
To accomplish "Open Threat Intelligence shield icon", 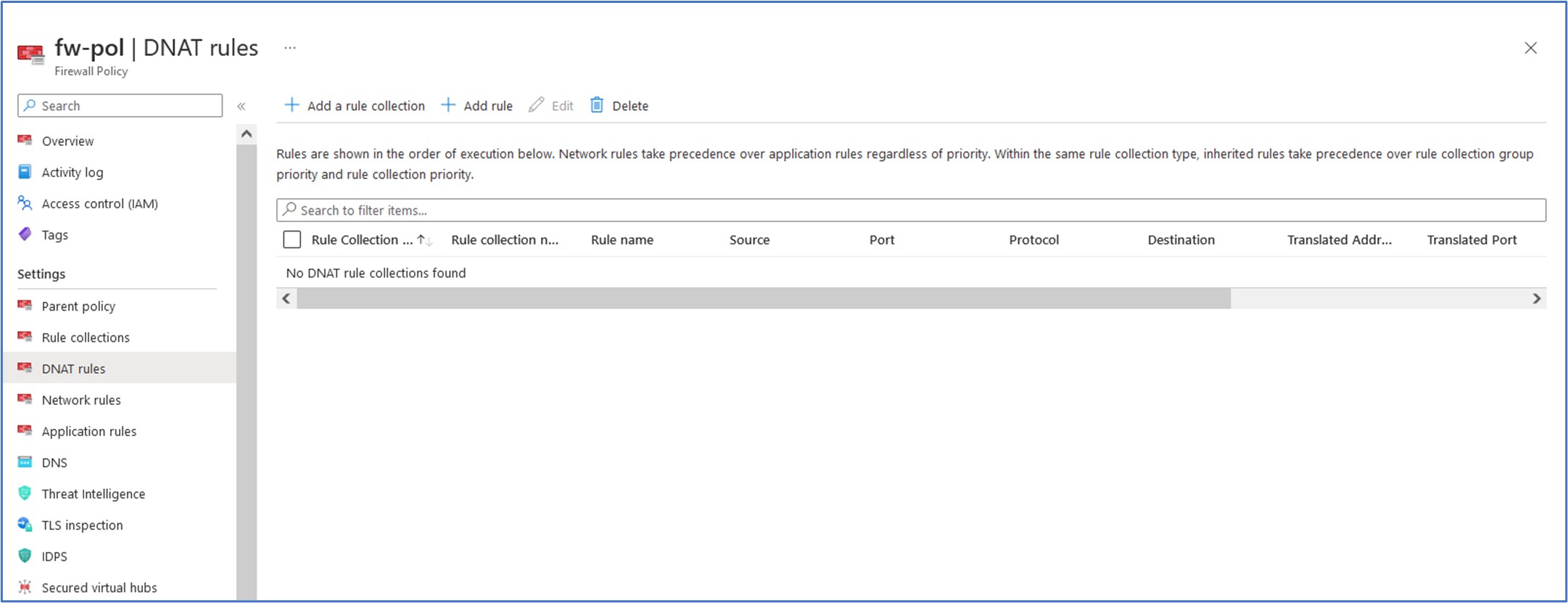I will [x=25, y=493].
